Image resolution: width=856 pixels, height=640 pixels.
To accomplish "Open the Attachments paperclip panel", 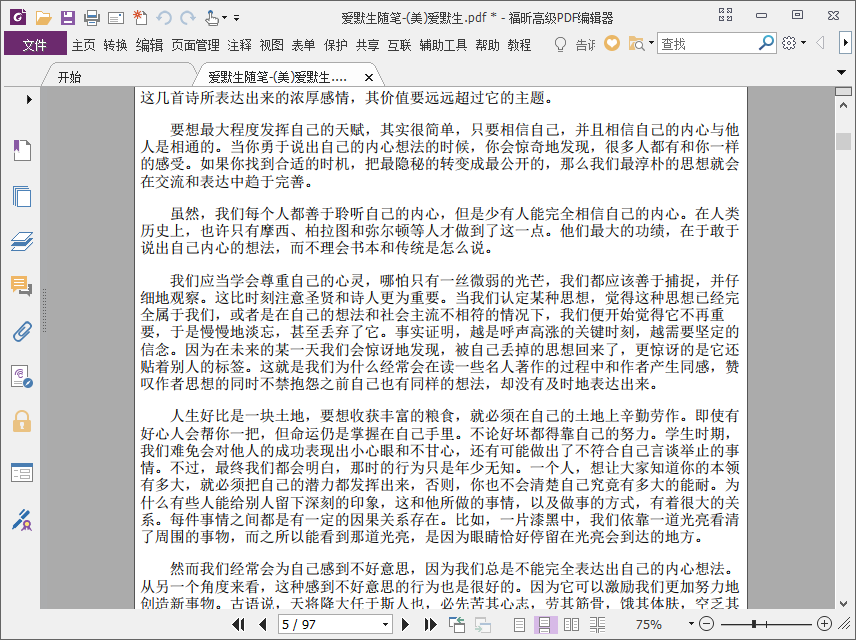I will tap(22, 331).
